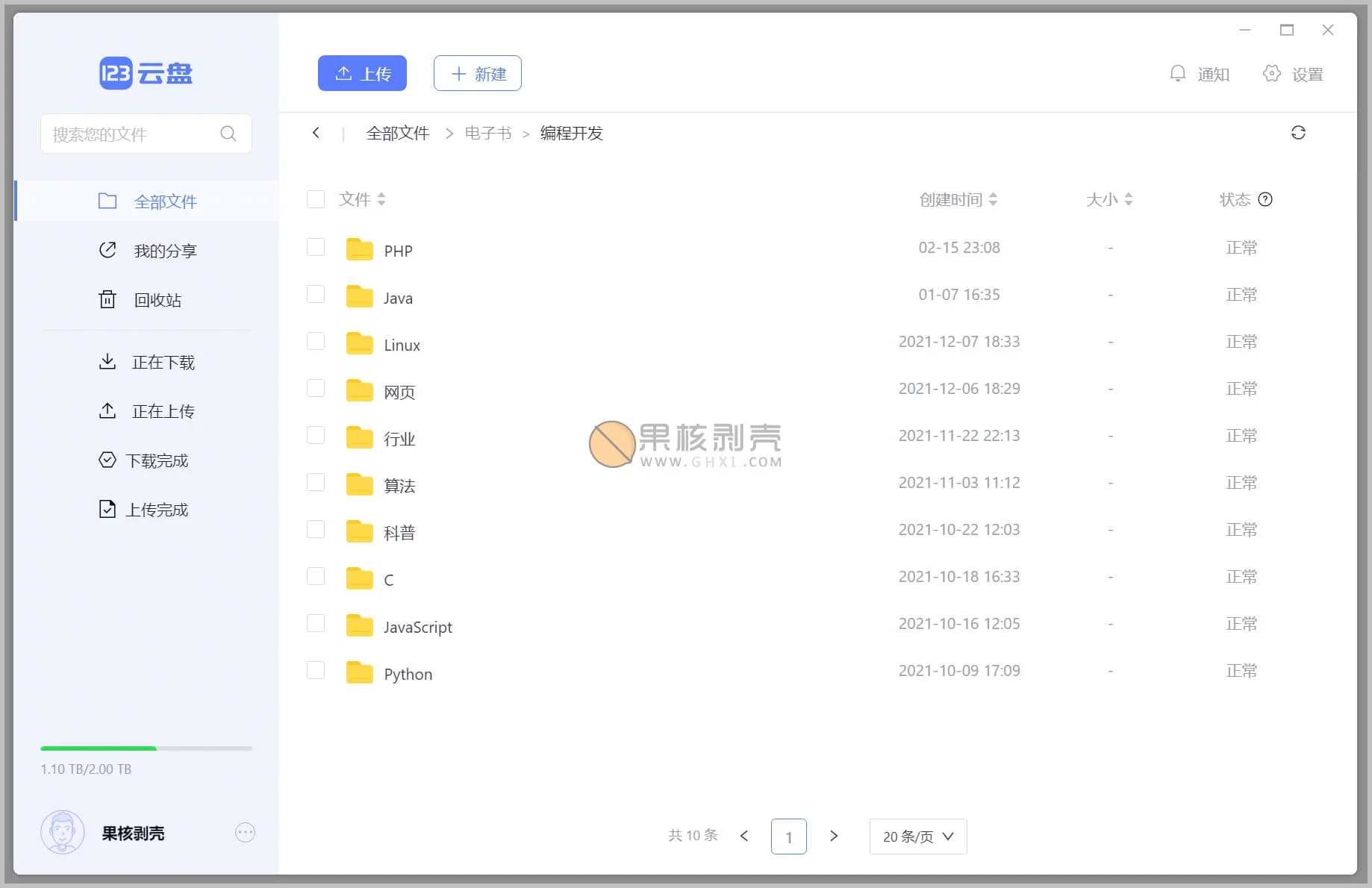
Task: Check the PHP row checkbox
Action: (x=316, y=247)
